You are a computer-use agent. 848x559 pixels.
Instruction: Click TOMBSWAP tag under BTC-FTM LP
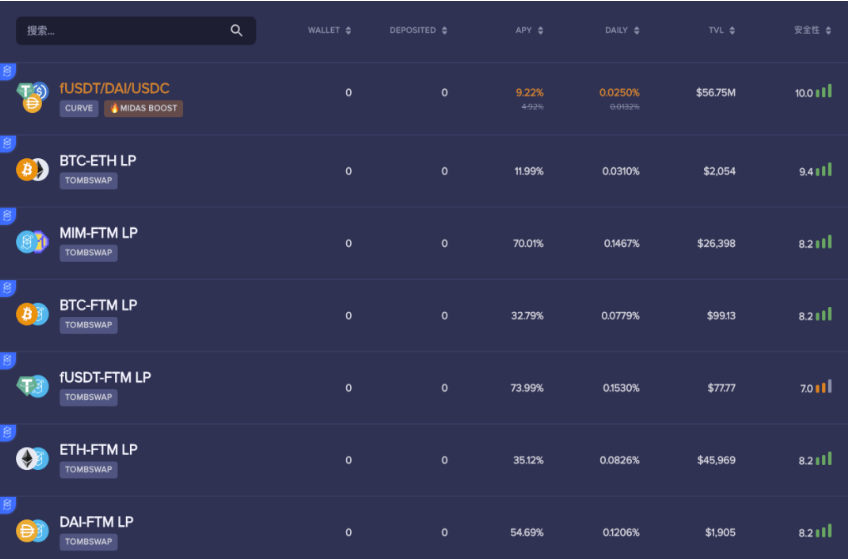(x=89, y=325)
